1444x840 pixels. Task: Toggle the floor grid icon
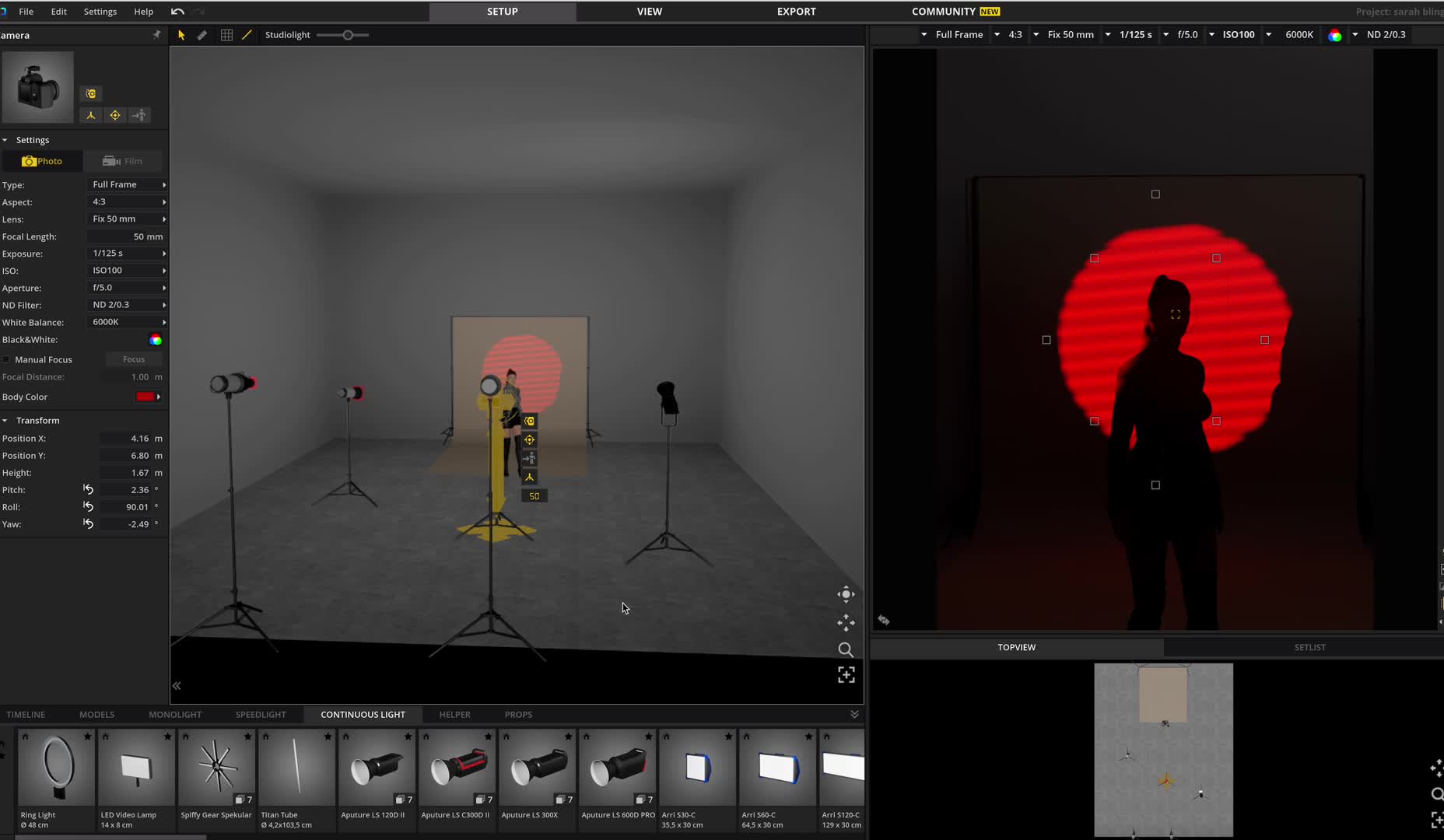(226, 35)
